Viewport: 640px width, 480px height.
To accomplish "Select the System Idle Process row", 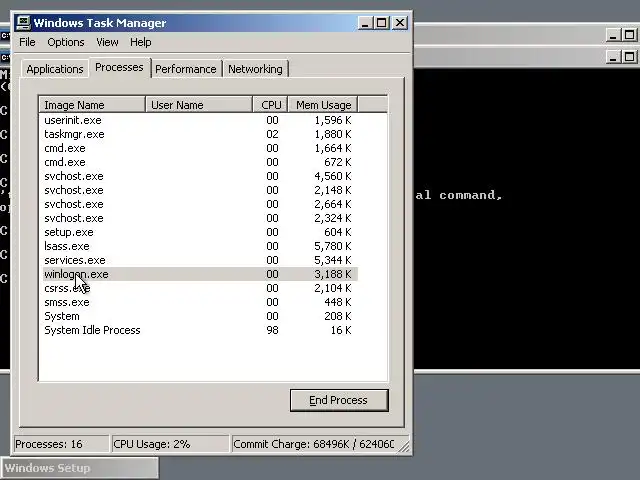I will click(199, 330).
